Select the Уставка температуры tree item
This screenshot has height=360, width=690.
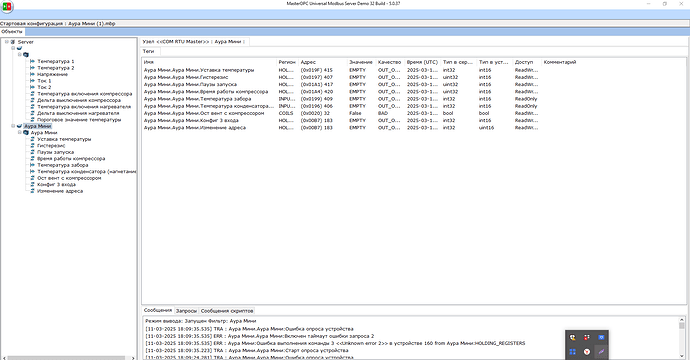point(64,139)
